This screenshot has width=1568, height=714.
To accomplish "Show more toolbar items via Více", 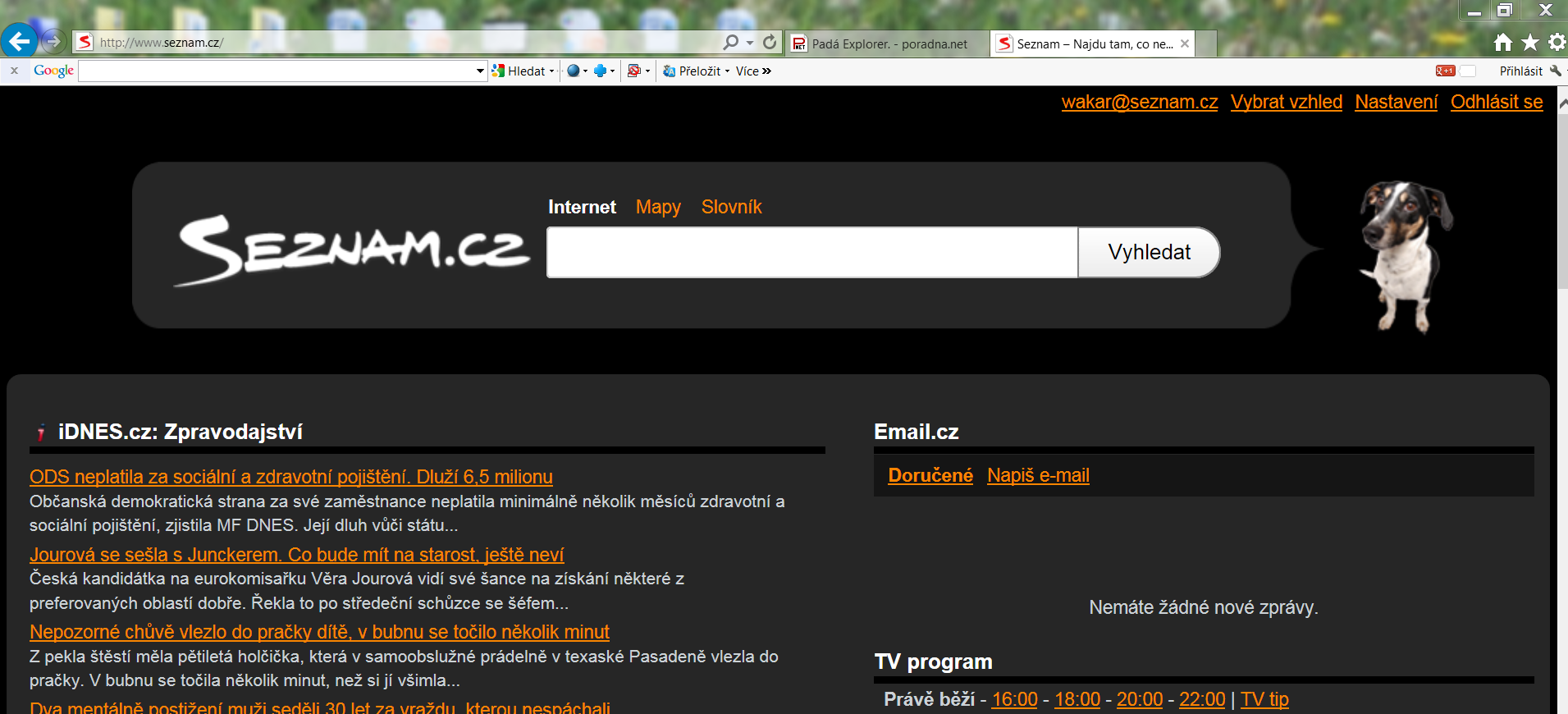I will pos(753,71).
